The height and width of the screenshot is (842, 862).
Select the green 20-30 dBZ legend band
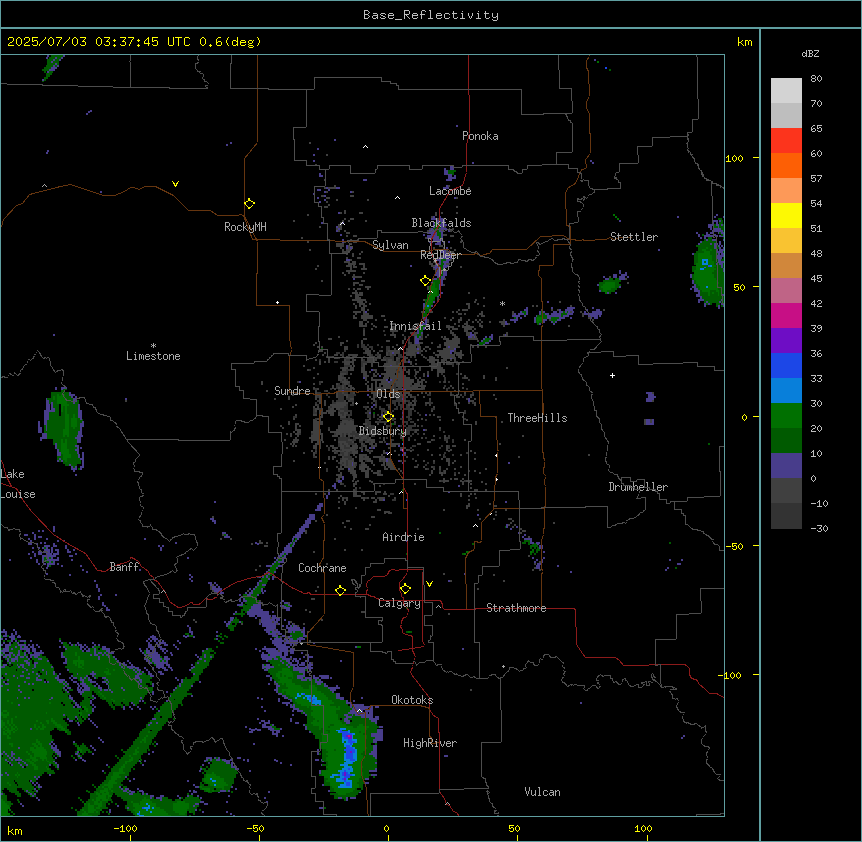[786, 416]
